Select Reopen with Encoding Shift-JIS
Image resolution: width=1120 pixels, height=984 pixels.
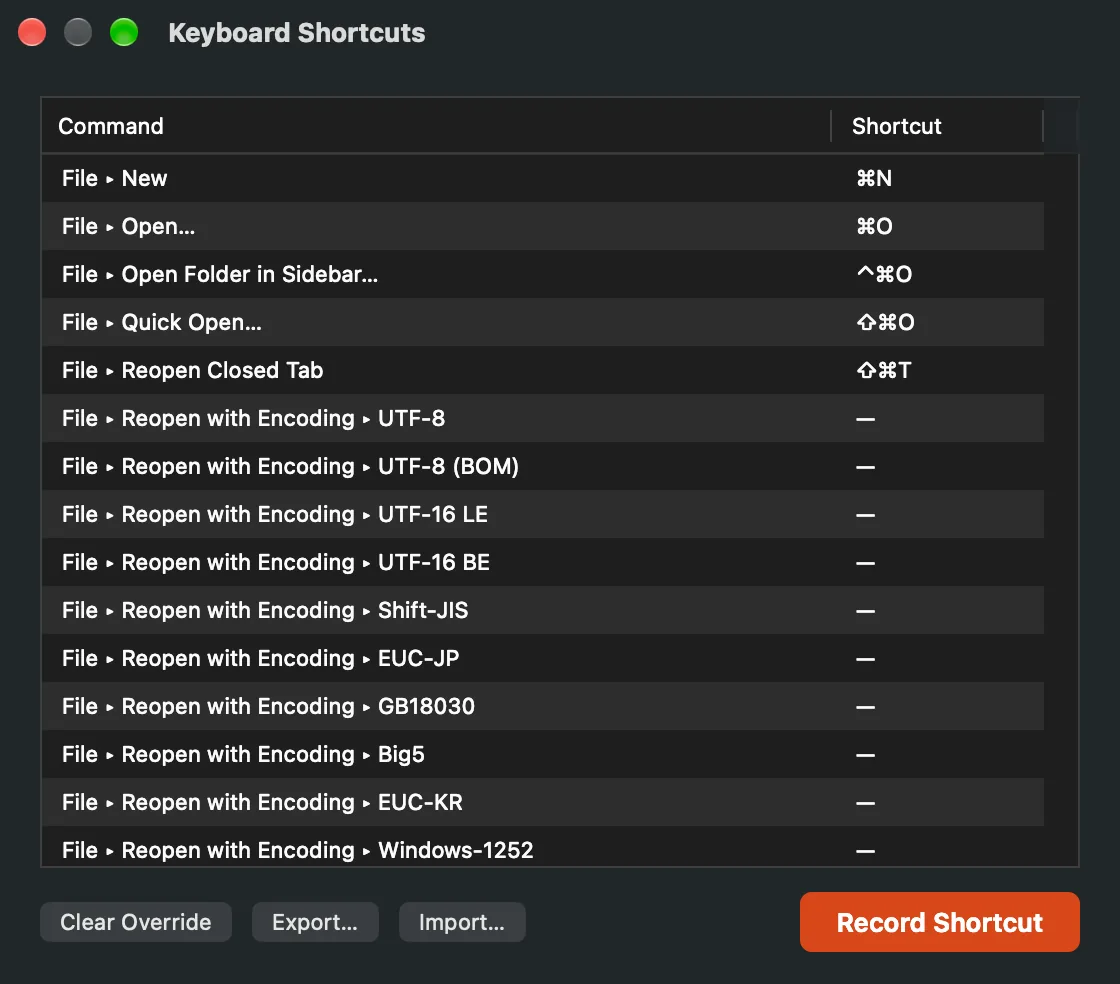click(x=543, y=610)
